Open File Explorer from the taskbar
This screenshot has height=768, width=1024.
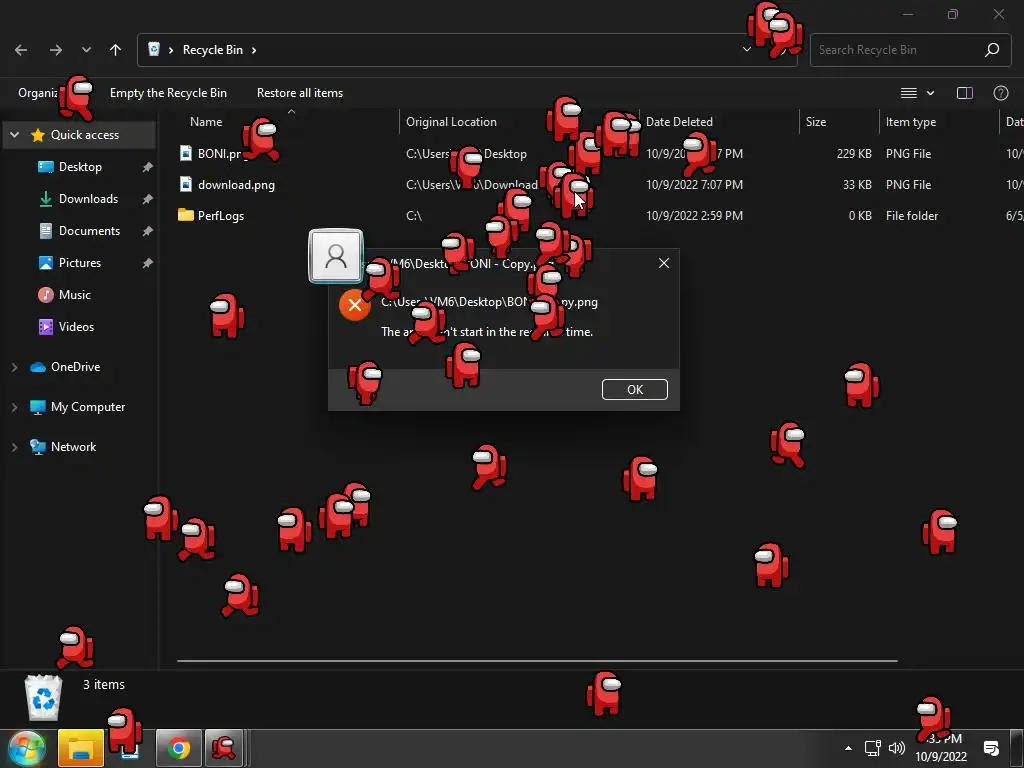click(81, 748)
